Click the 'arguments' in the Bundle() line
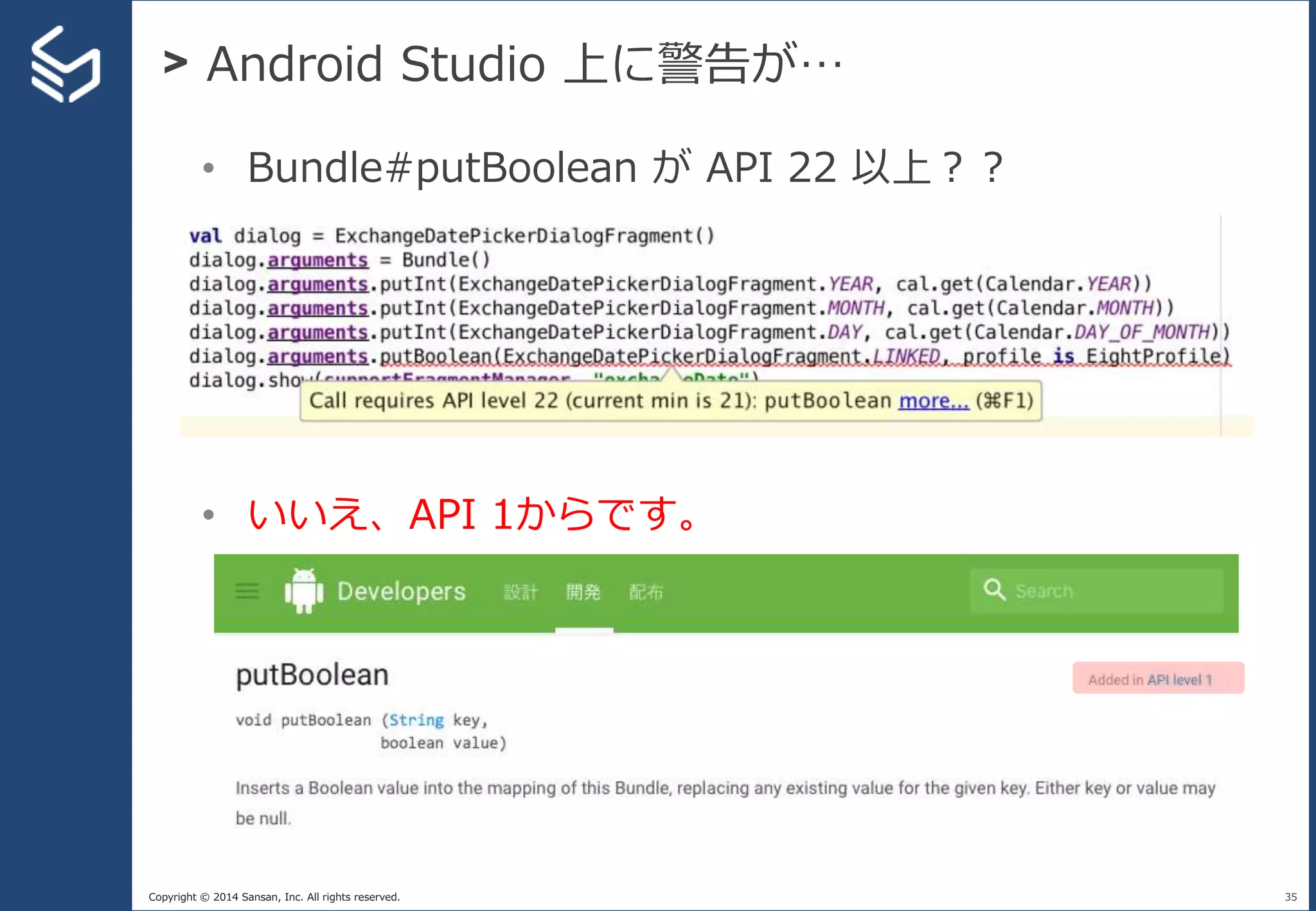Screen dimensions: 1316x911 tap(317, 260)
